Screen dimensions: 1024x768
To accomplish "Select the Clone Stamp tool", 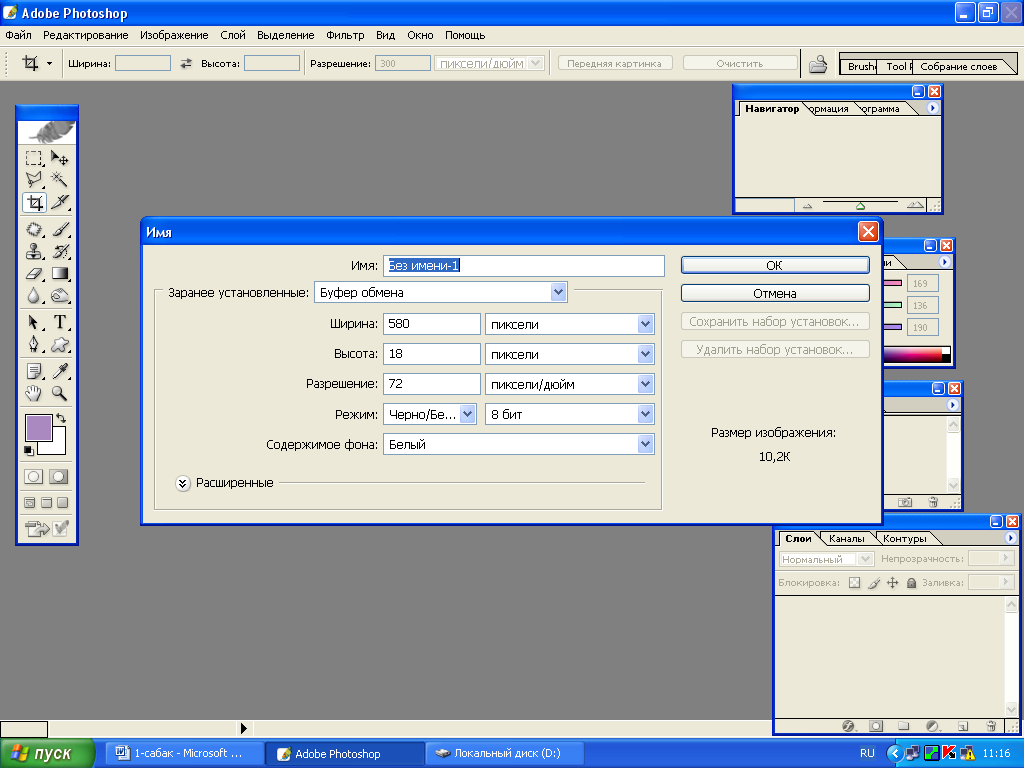I will (x=34, y=251).
